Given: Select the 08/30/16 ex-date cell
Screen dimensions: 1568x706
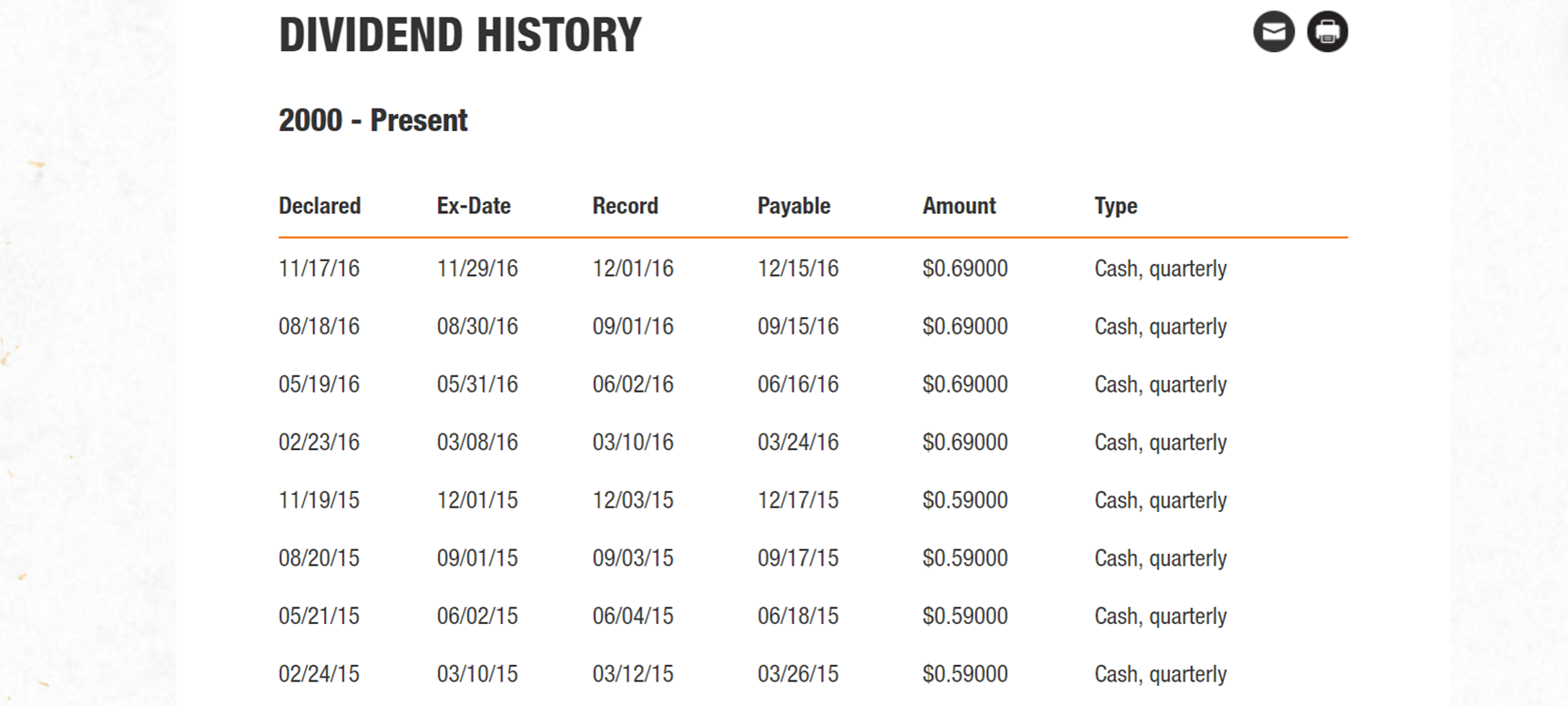Looking at the screenshot, I should pyautogui.click(x=477, y=326).
